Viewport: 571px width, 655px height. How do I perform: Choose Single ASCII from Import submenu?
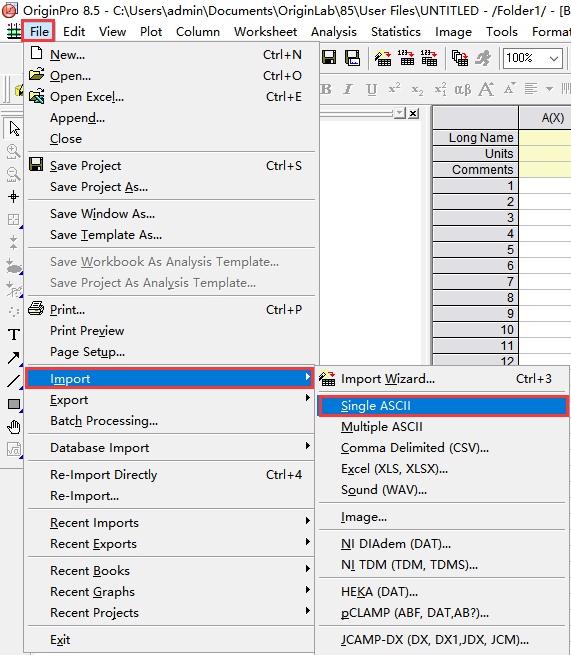click(x=443, y=406)
